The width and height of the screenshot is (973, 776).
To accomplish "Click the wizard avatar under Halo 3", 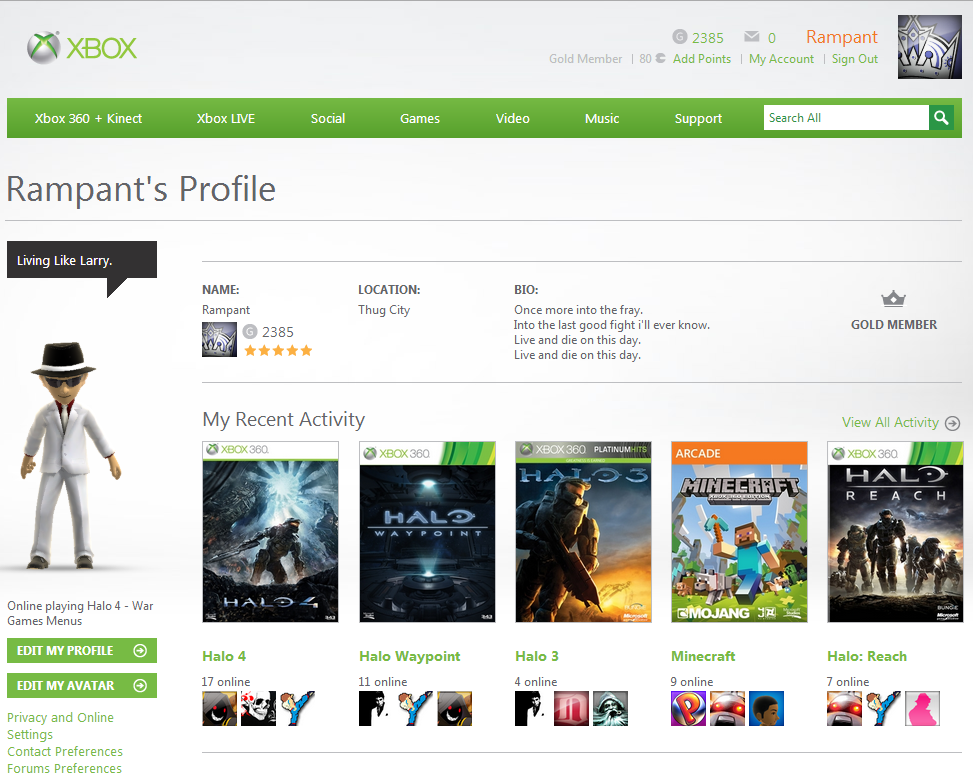I will click(610, 708).
